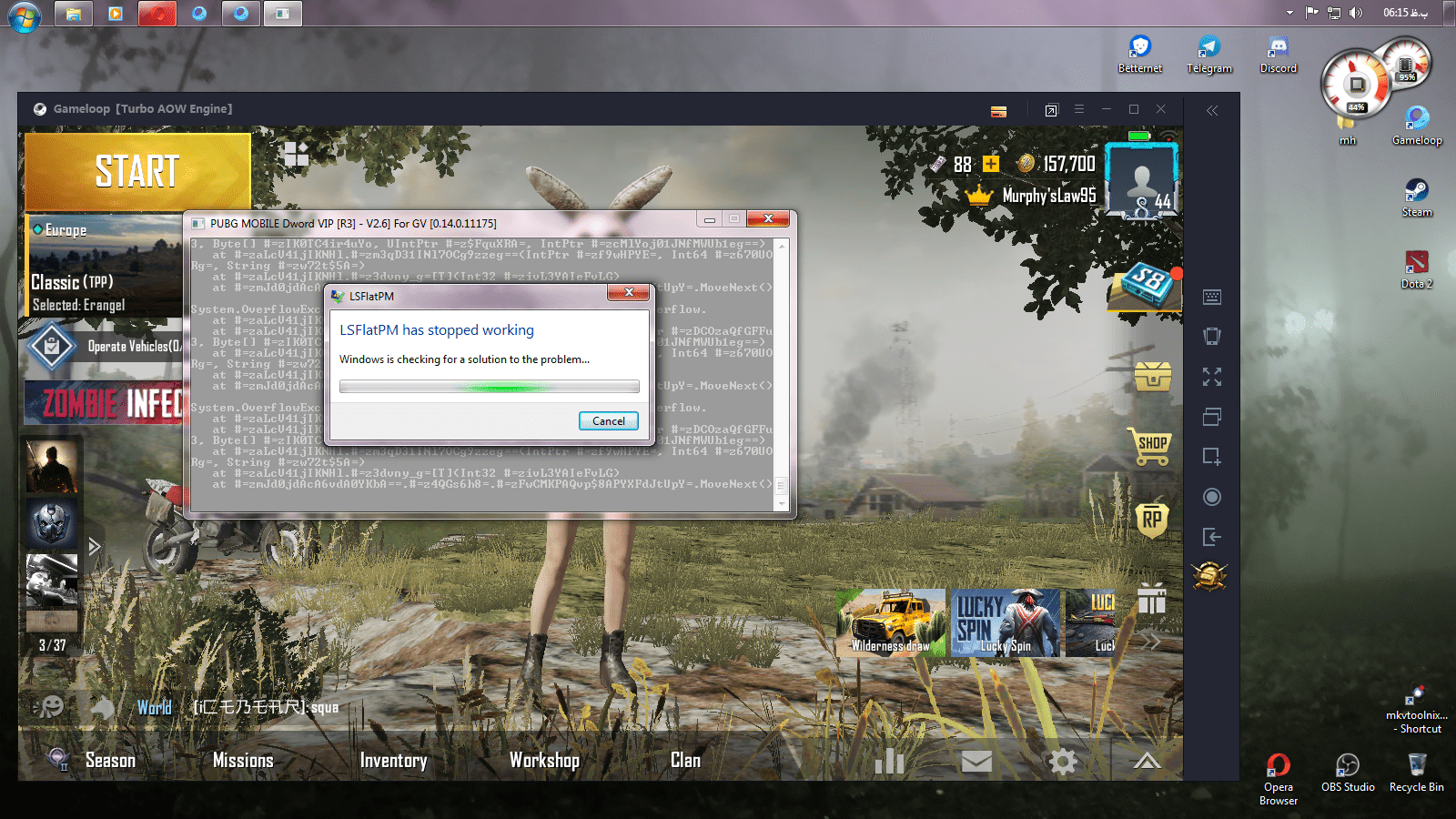
Task: Open Gameloop multi-window icon
Action: coord(1211,417)
